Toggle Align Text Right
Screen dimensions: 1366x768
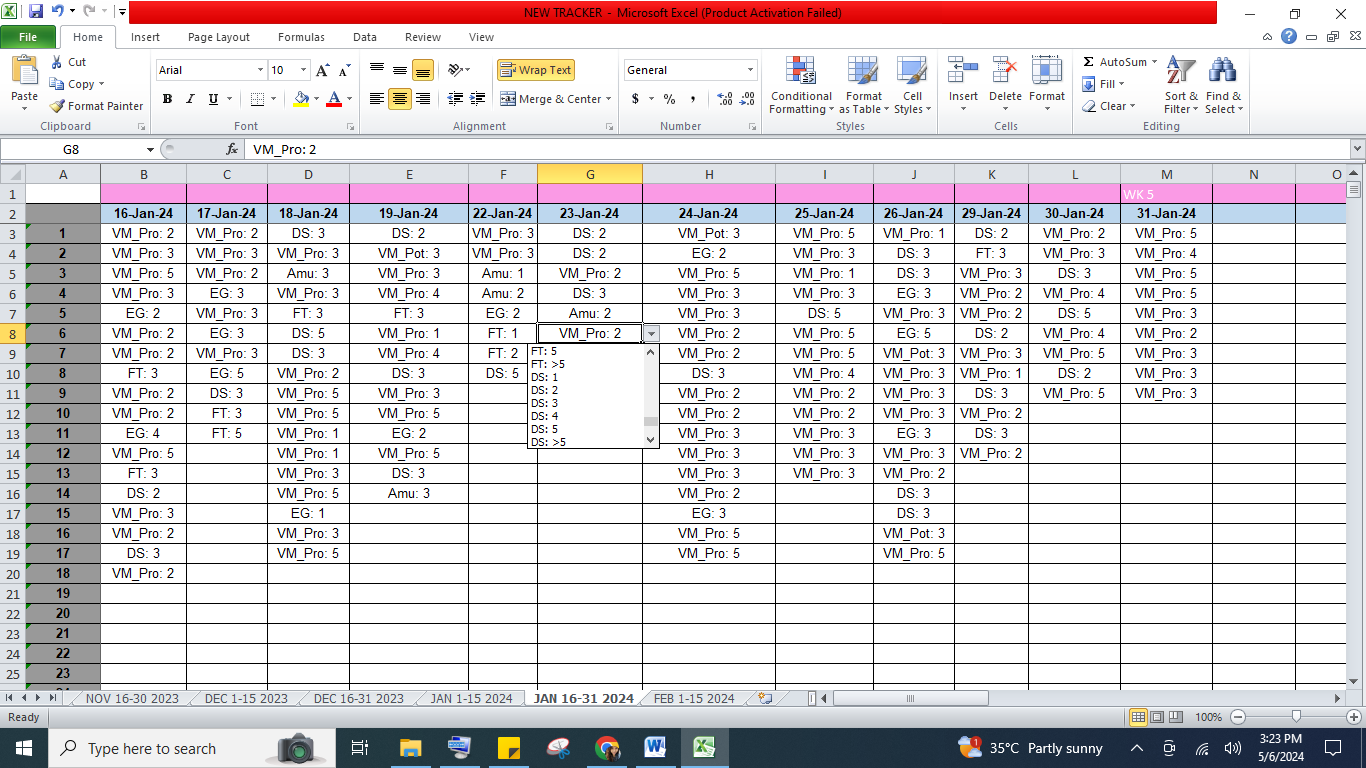coord(423,99)
